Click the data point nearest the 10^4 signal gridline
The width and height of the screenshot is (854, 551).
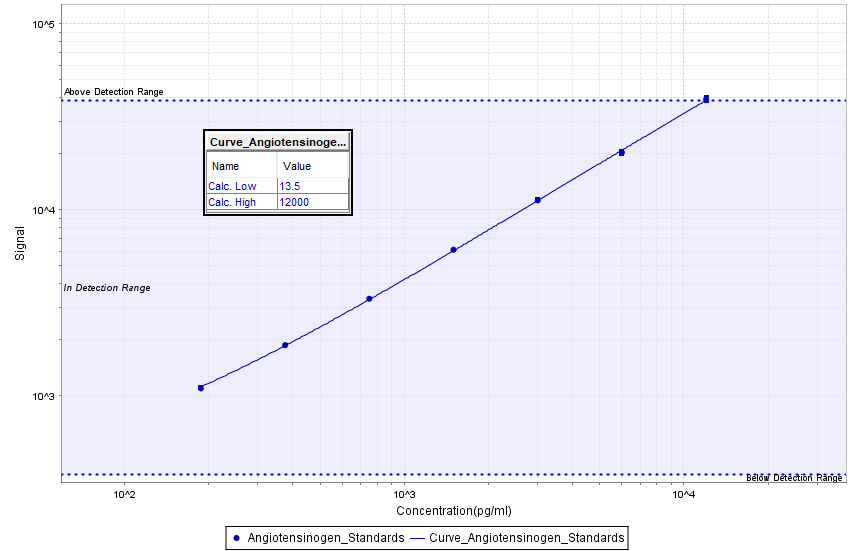tap(538, 200)
